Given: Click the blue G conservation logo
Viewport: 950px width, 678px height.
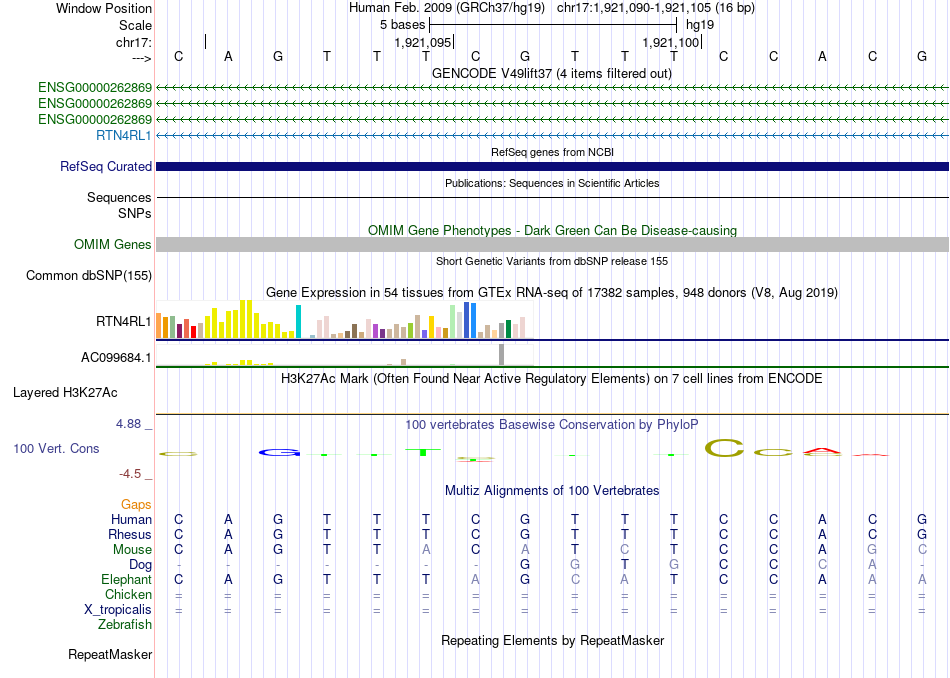Looking at the screenshot, I should tap(279, 452).
